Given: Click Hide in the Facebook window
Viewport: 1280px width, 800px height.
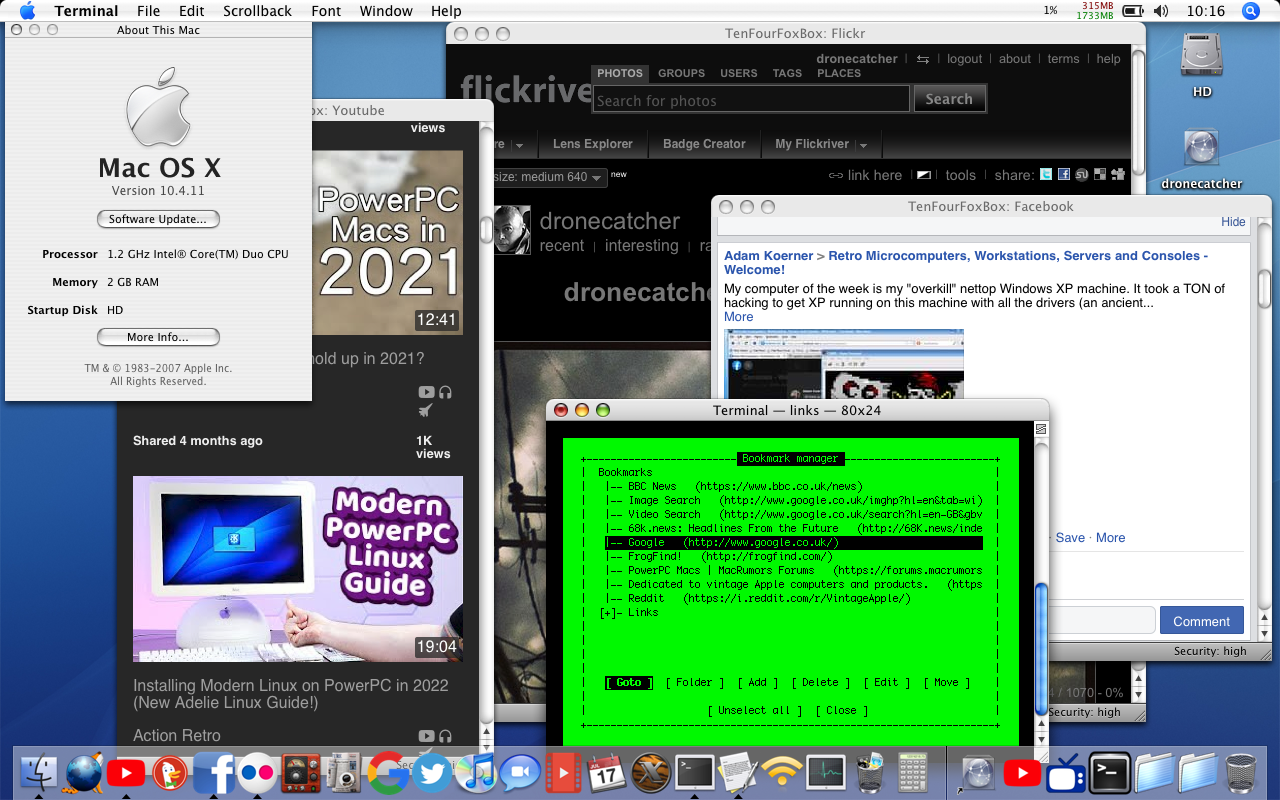Looking at the screenshot, I should point(1233,222).
